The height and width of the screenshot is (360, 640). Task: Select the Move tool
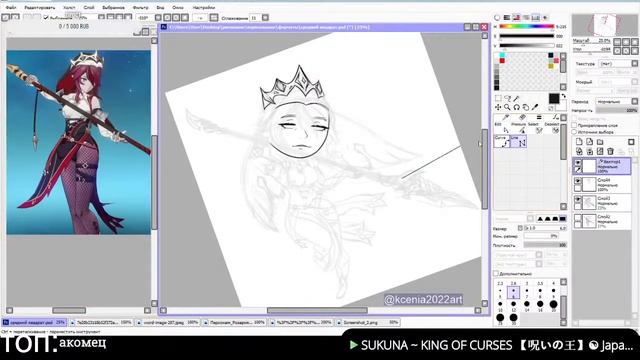coord(498,107)
